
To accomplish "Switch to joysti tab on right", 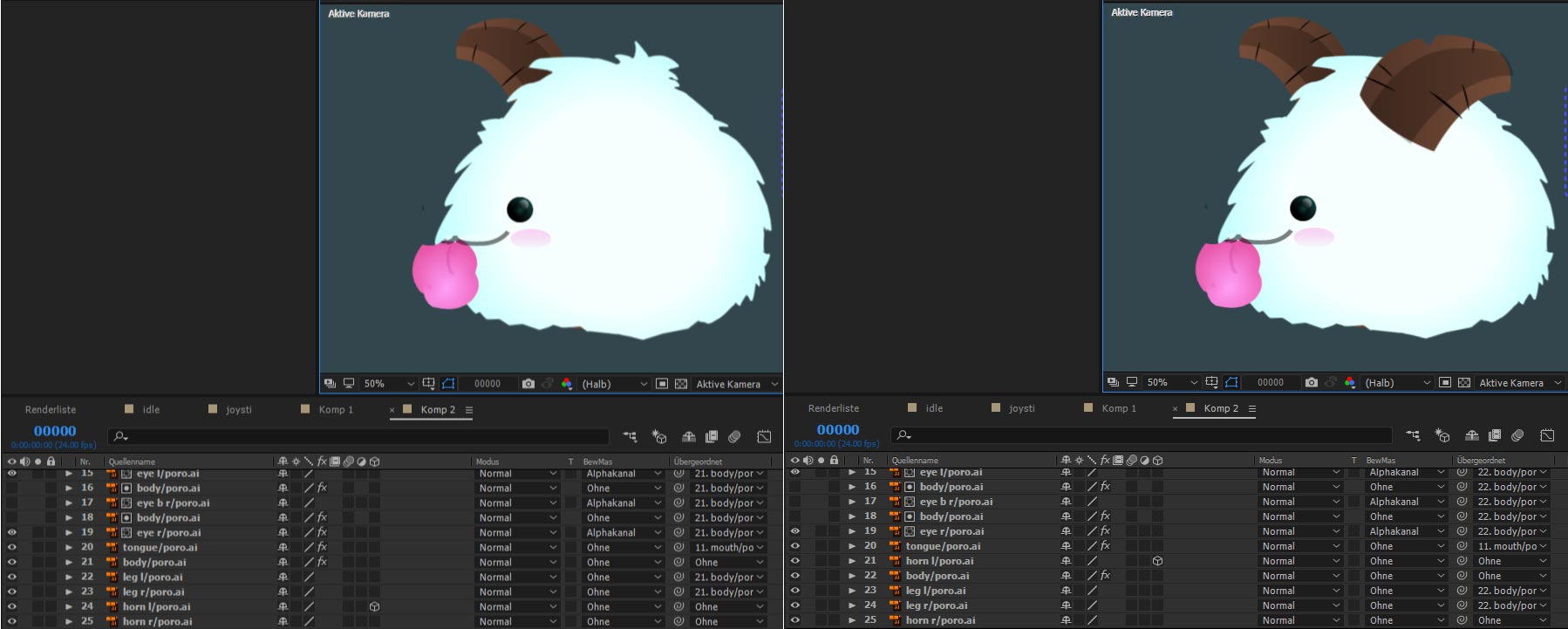I will [x=1021, y=408].
